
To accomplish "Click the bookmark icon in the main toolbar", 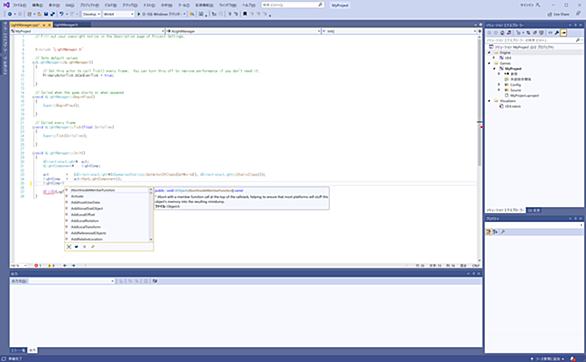I will pos(245,14).
